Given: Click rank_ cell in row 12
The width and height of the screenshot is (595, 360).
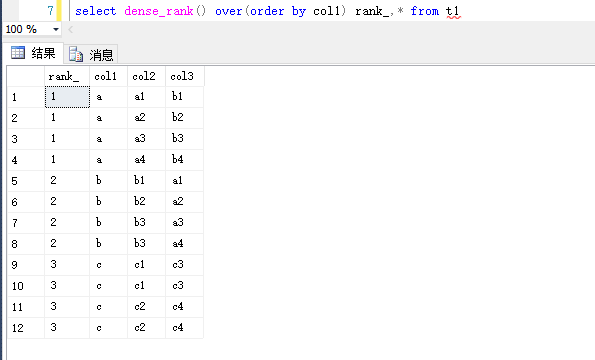Looking at the screenshot, I should [x=67, y=328].
